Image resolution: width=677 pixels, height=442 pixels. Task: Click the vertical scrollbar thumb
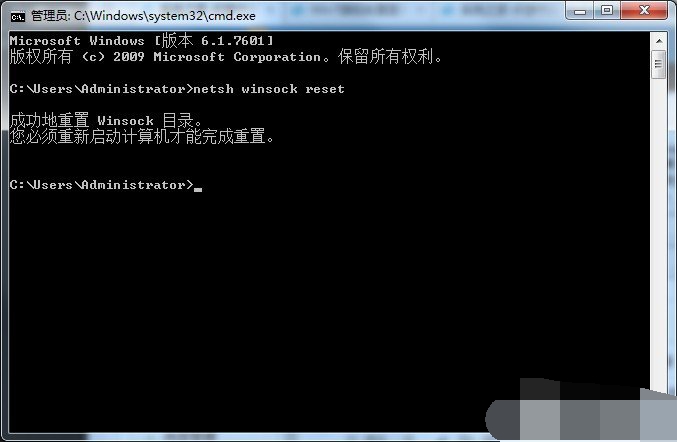(x=659, y=64)
